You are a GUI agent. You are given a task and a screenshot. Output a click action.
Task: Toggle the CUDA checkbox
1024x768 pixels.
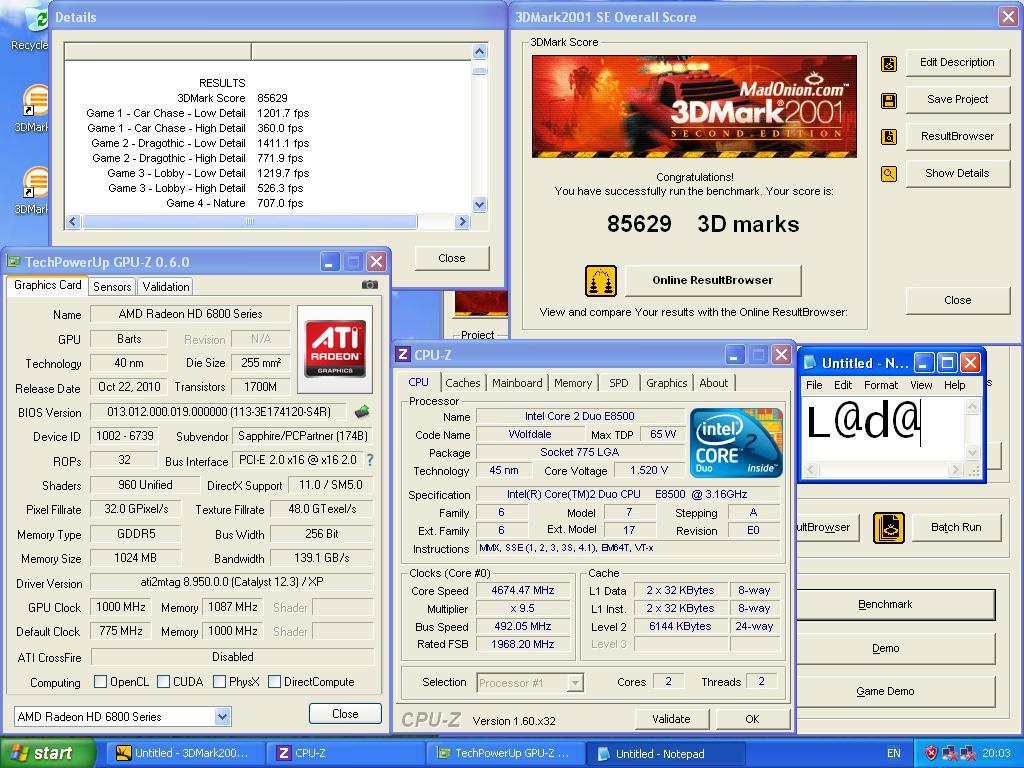coord(163,682)
